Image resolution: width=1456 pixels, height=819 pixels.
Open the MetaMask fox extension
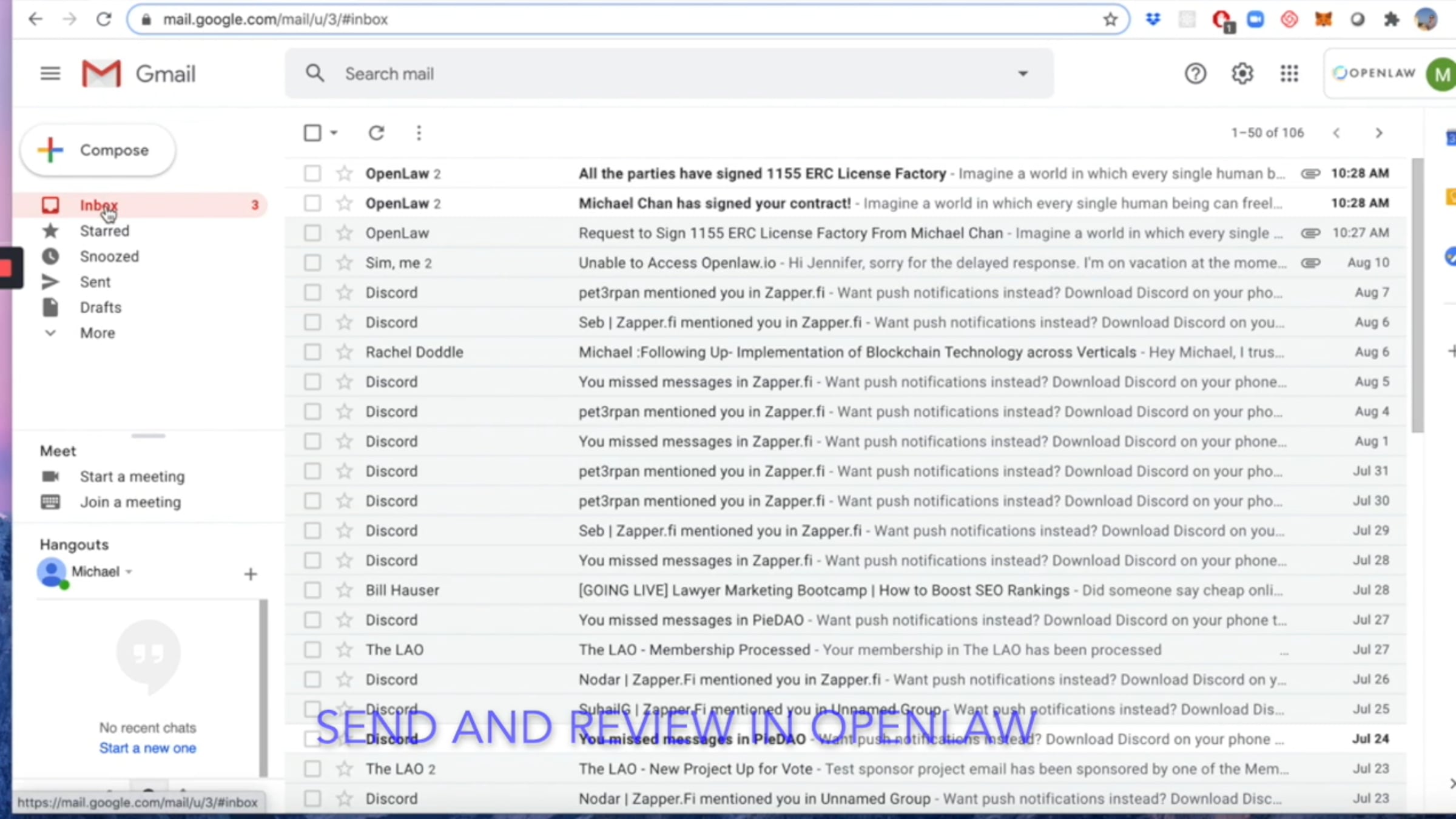(1323, 19)
